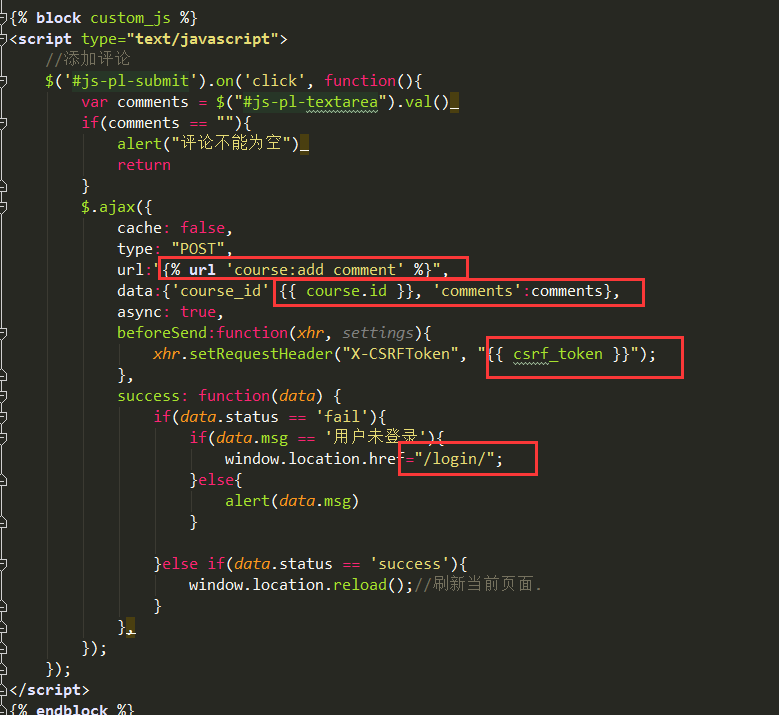Viewport: 779px width, 715px height.
Task: Click the comment '//添加评论'
Action: tap(87, 59)
